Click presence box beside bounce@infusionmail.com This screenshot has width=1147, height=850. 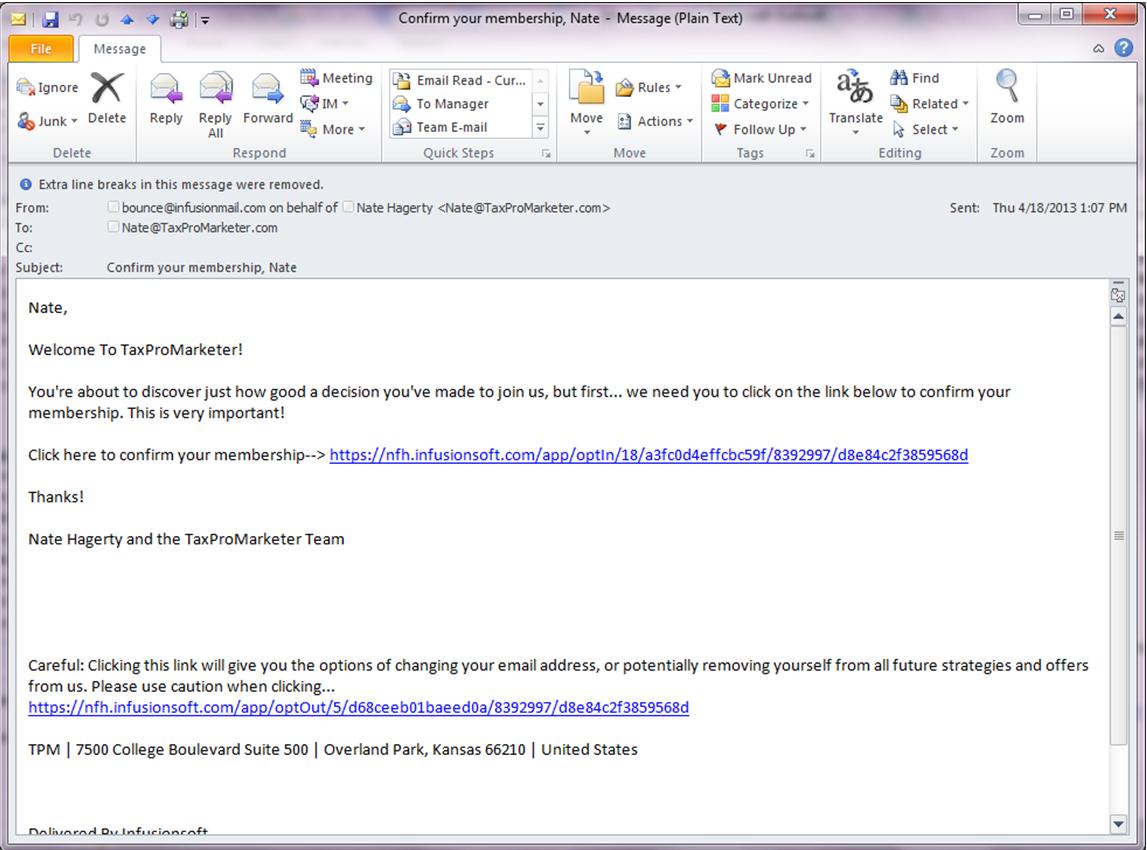click(113, 207)
